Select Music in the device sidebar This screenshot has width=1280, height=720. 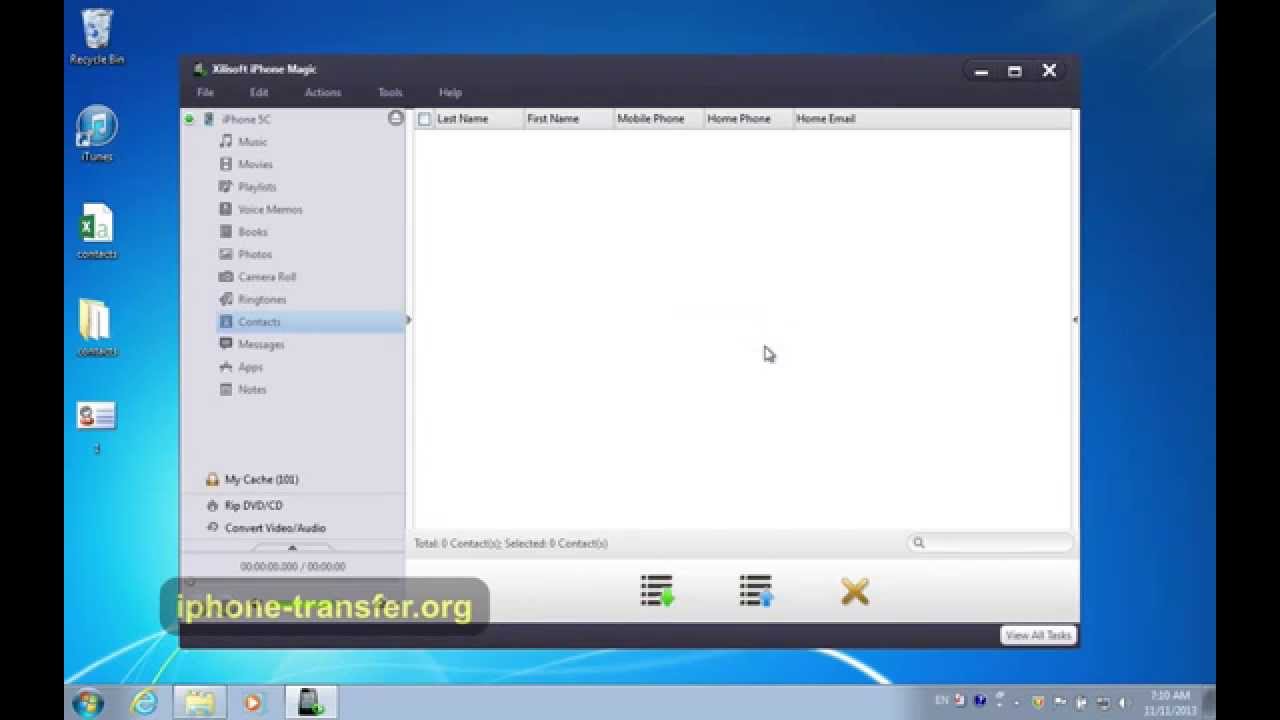pyautogui.click(x=252, y=142)
